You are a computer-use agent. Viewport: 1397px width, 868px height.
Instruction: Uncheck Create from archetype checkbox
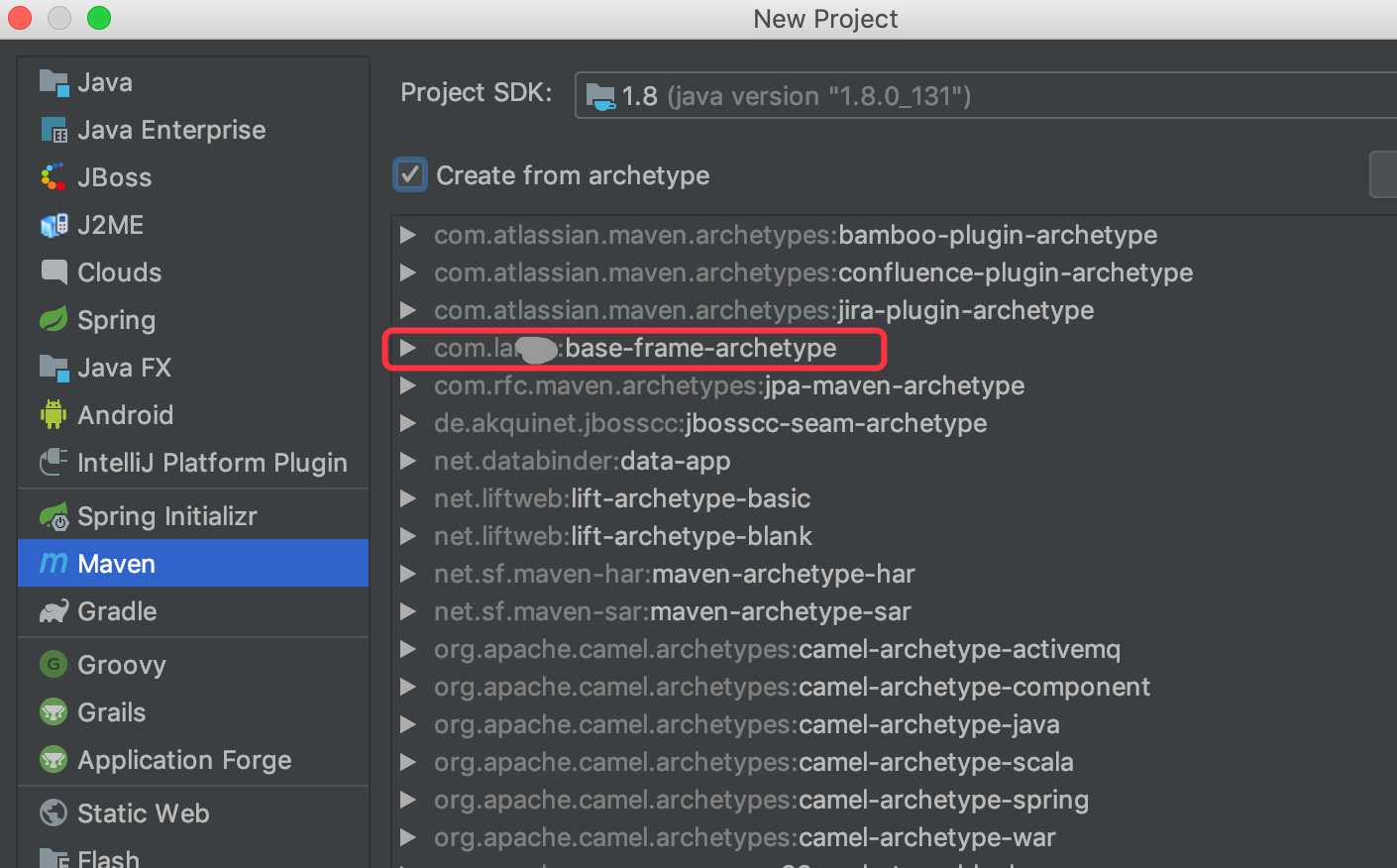coord(410,175)
